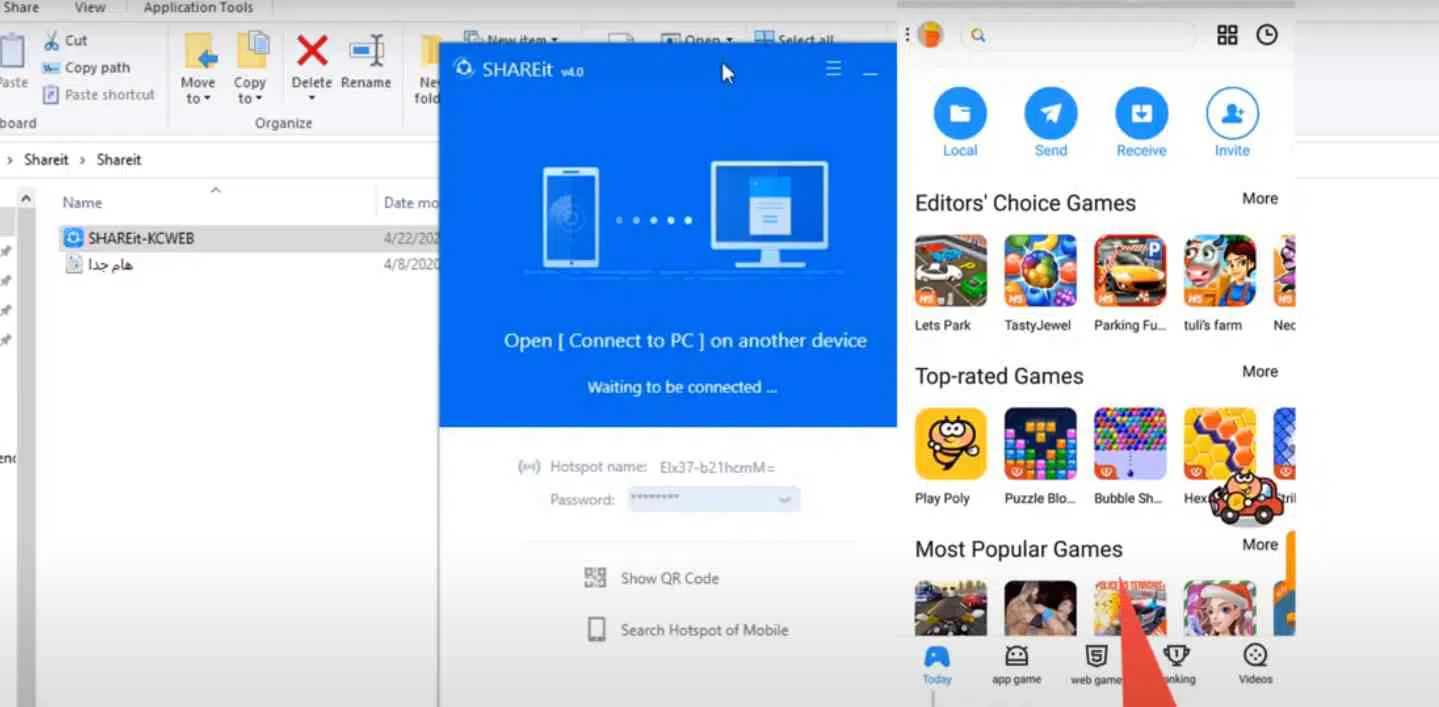
Task: Click More next to Top-rated Games
Action: pyautogui.click(x=1260, y=372)
